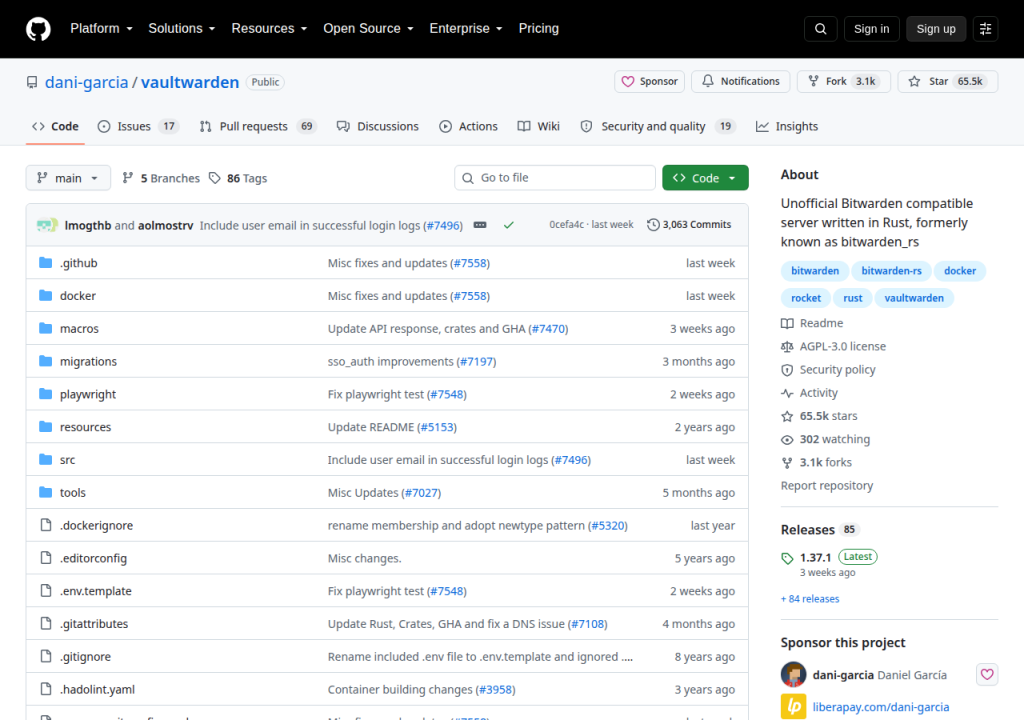Click the .editorconfig file icon
Image resolution: width=1024 pixels, height=720 pixels.
click(46, 557)
